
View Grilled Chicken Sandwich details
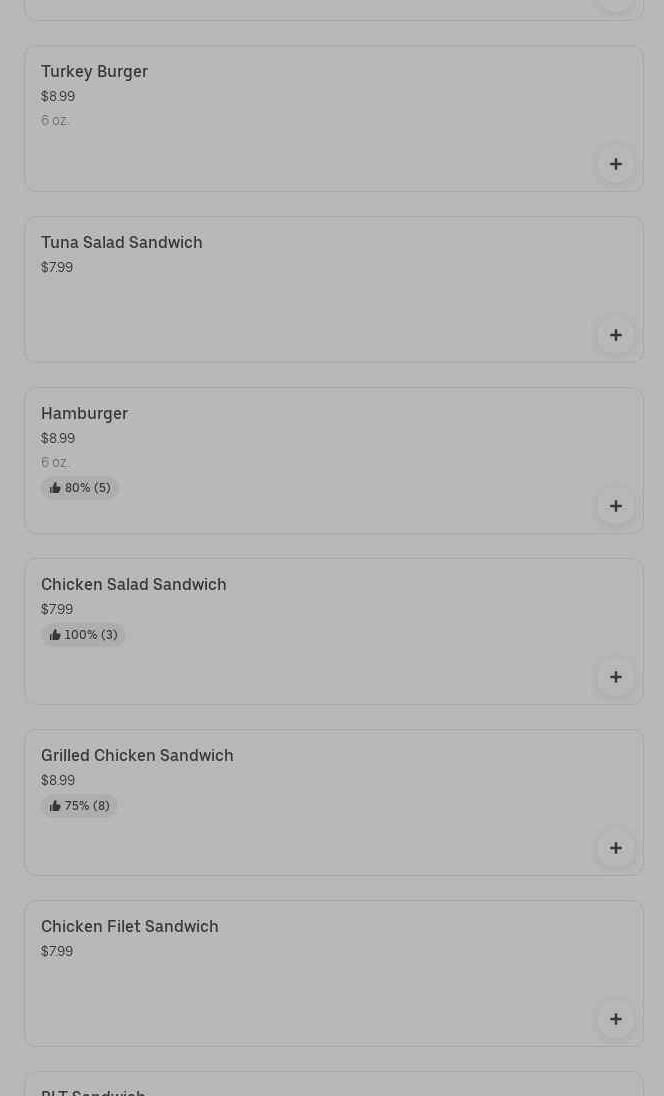click(137, 756)
